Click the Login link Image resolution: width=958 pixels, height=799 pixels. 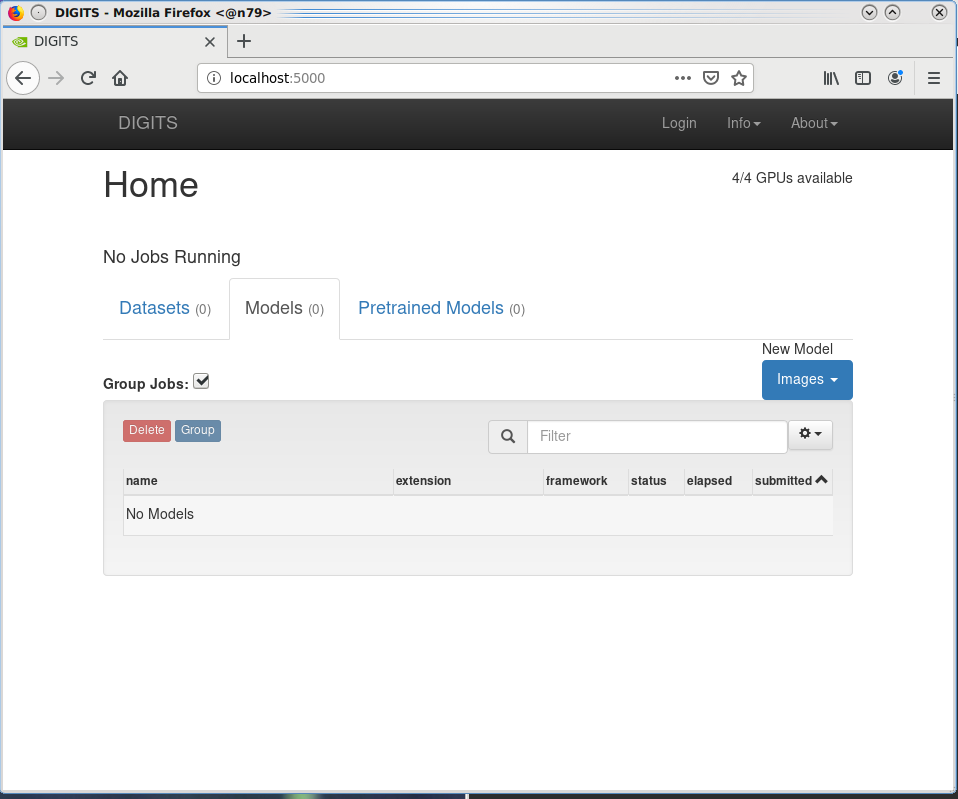point(679,123)
